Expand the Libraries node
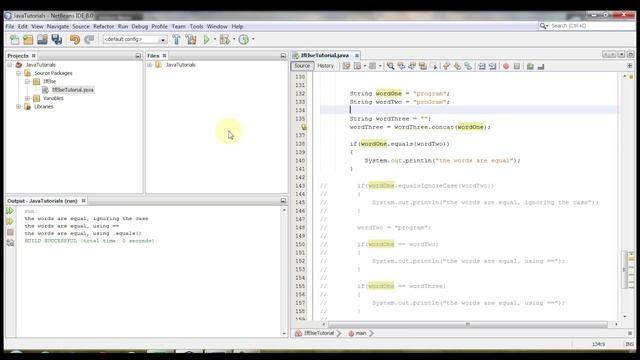 (18, 107)
